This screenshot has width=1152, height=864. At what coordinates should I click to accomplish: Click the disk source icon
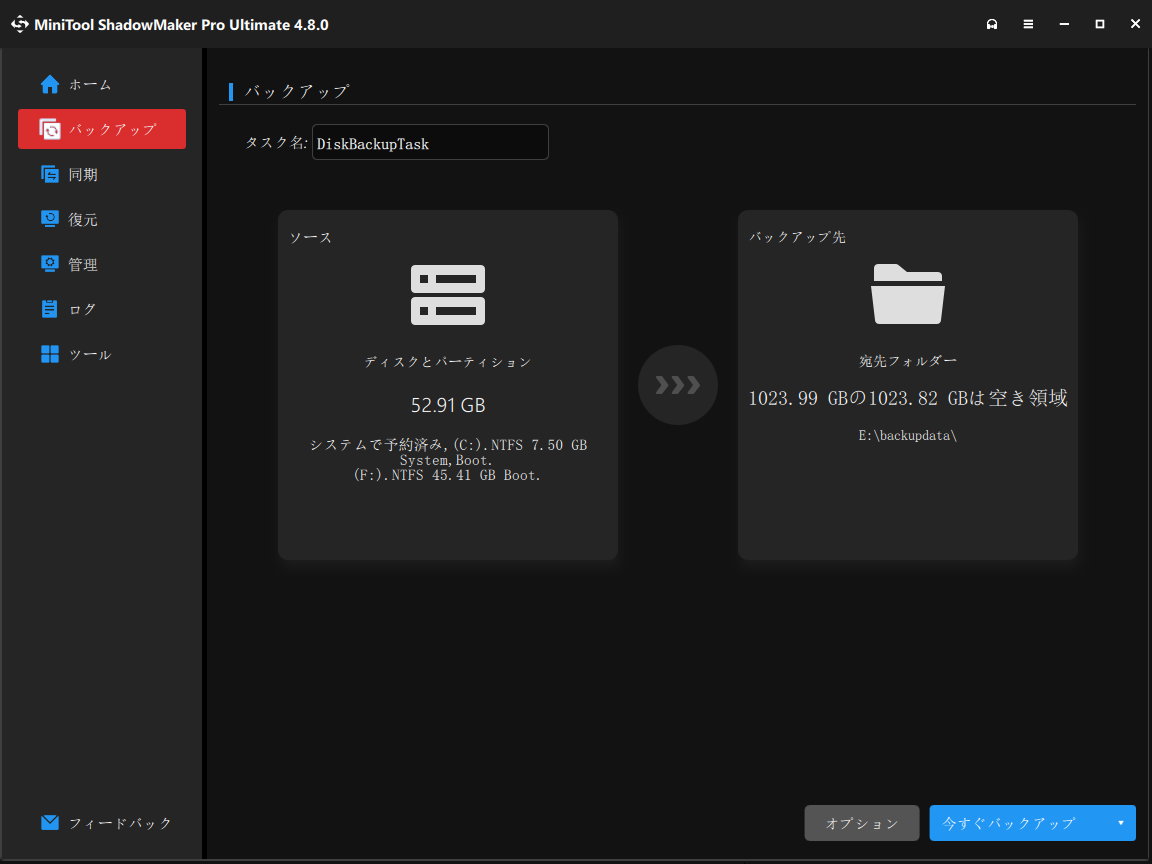click(x=447, y=295)
